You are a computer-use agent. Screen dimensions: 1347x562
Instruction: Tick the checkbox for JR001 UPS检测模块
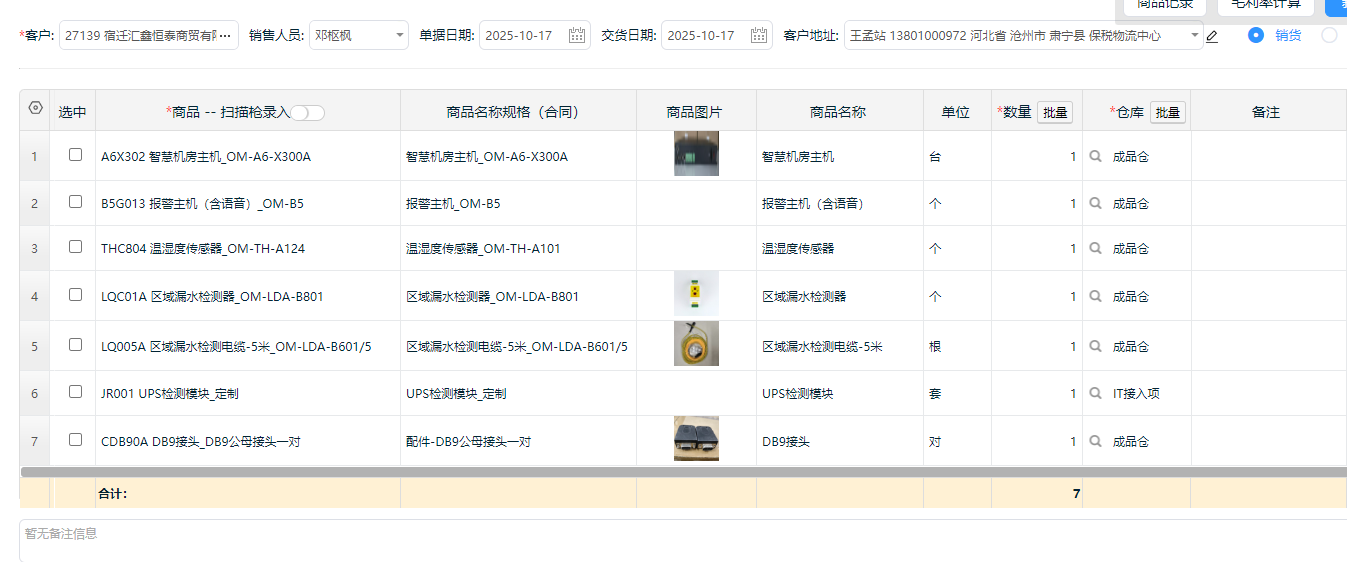75,392
